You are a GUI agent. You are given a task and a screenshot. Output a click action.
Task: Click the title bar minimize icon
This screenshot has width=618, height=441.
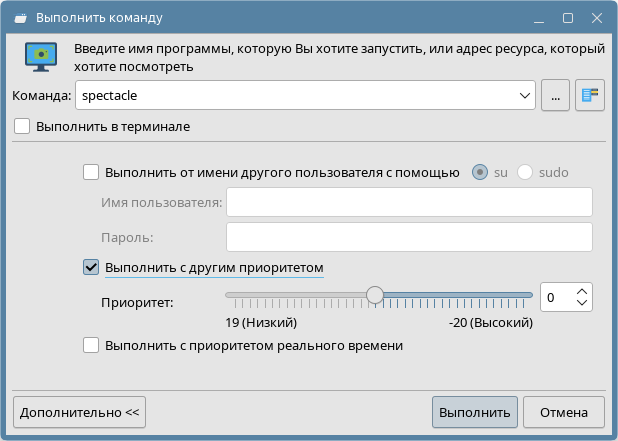pyautogui.click(x=539, y=18)
